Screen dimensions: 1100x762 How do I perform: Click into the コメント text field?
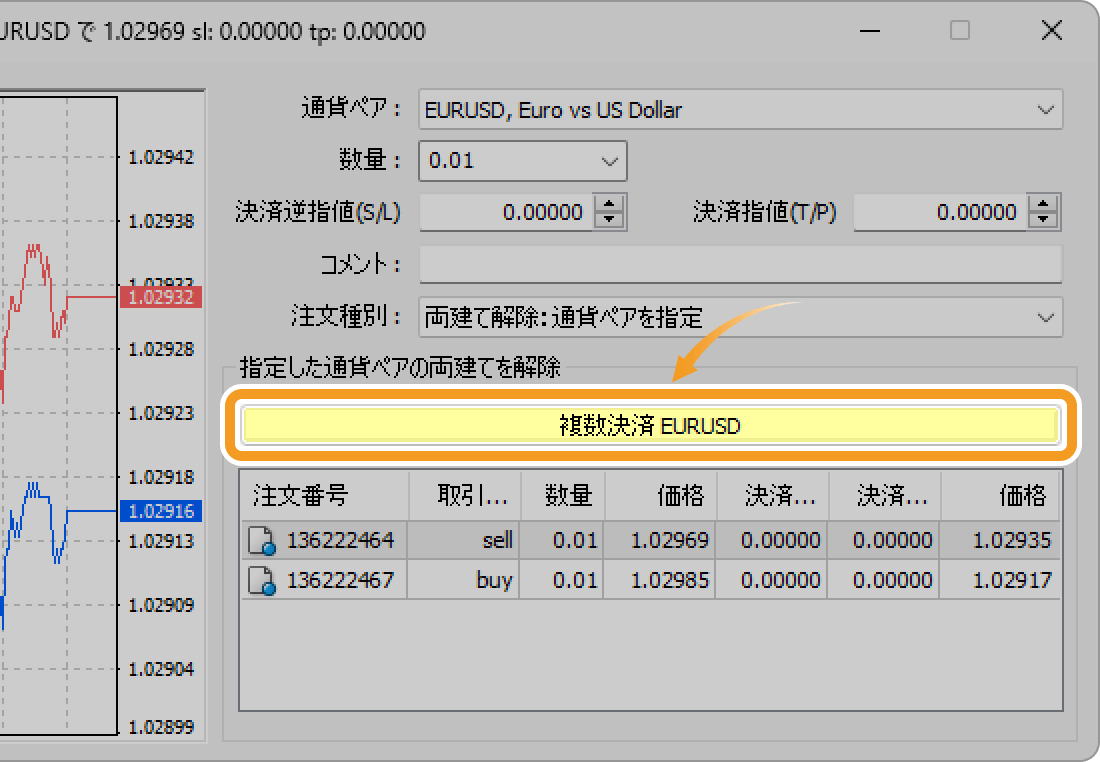coord(740,265)
